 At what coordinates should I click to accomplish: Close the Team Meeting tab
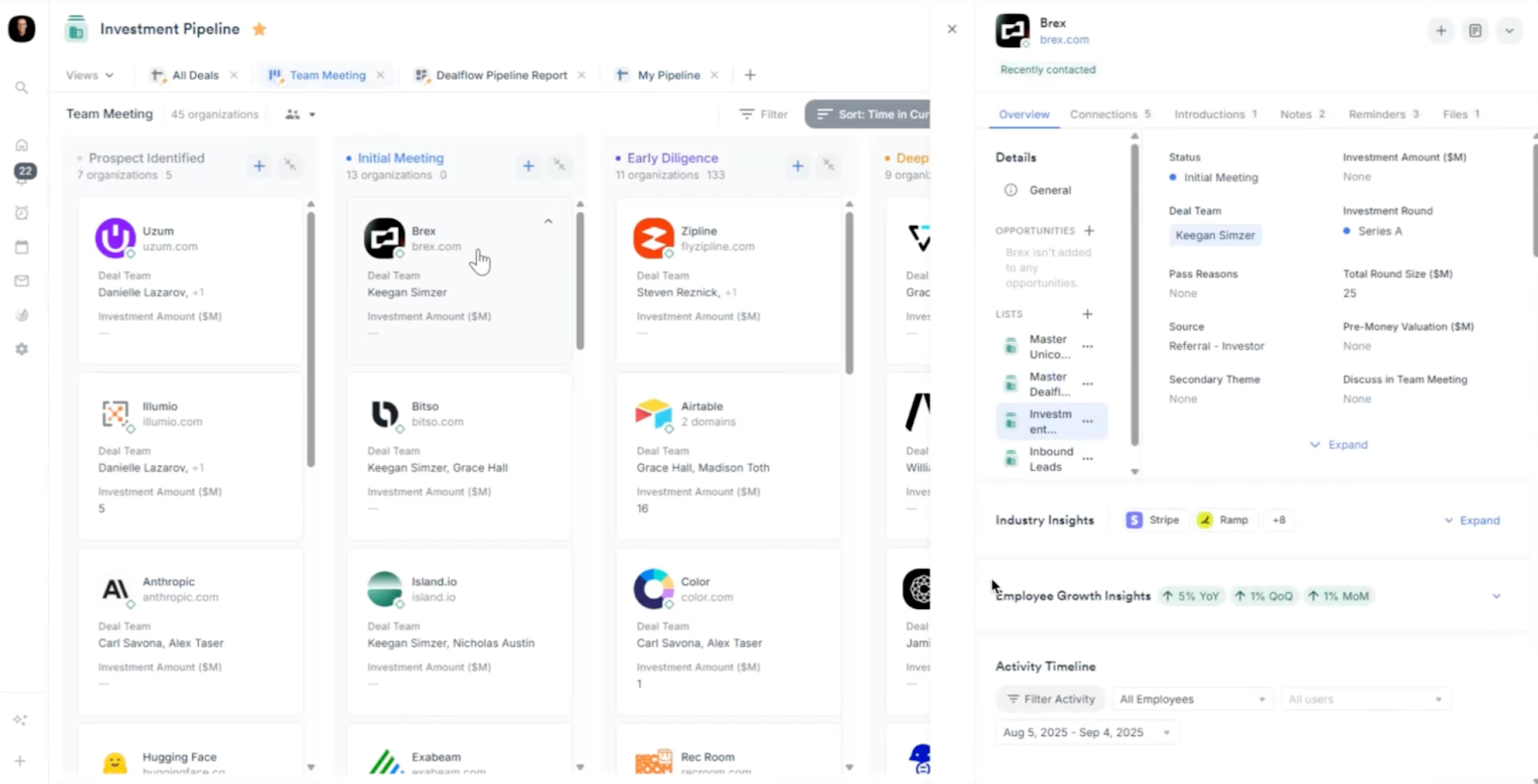pos(381,75)
